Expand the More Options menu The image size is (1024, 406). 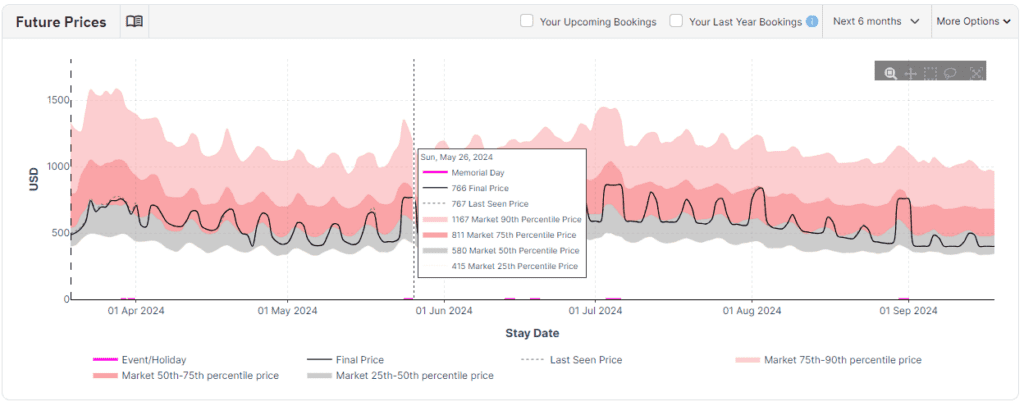973,21
